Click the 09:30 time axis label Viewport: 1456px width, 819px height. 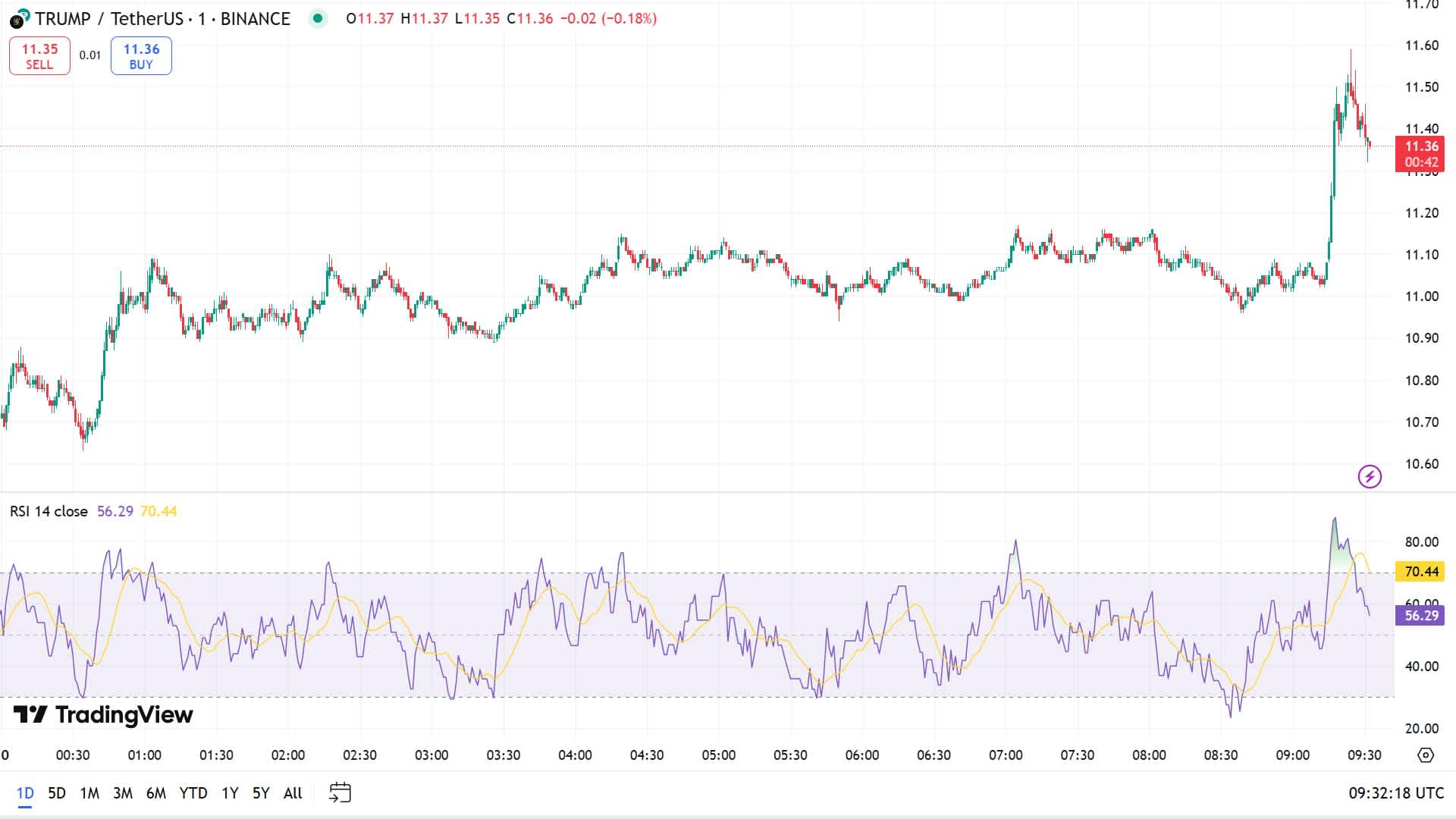(x=1364, y=755)
